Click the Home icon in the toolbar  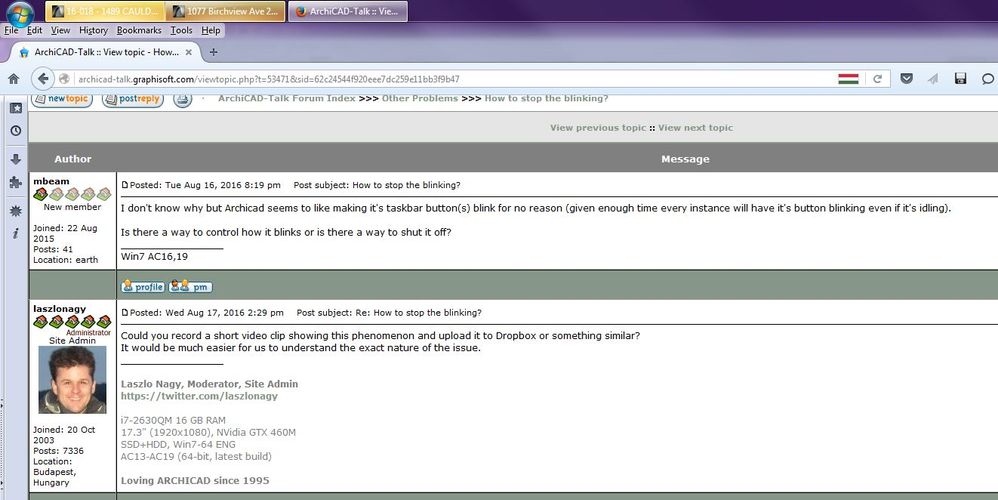point(13,79)
